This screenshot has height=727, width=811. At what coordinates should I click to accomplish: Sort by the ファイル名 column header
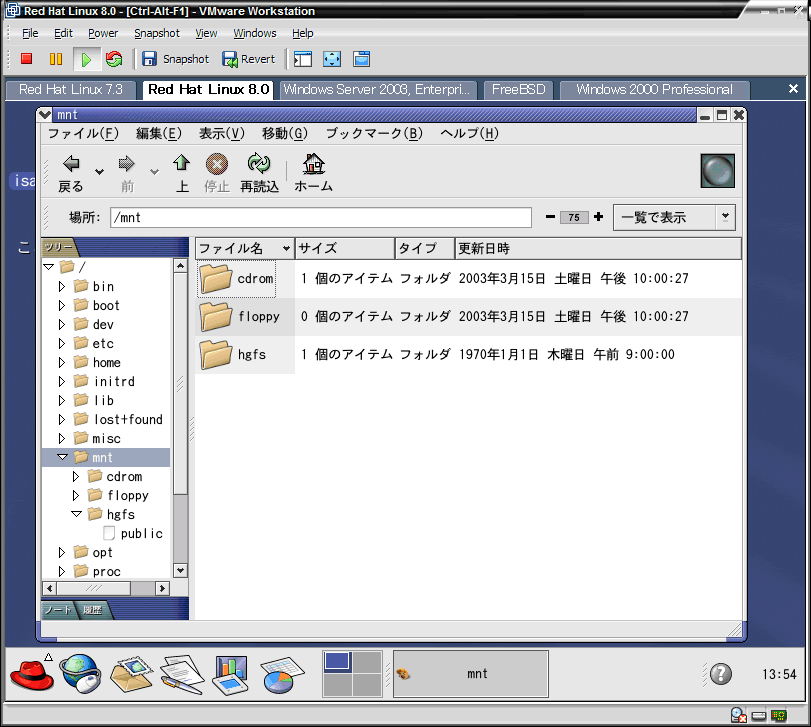245,249
